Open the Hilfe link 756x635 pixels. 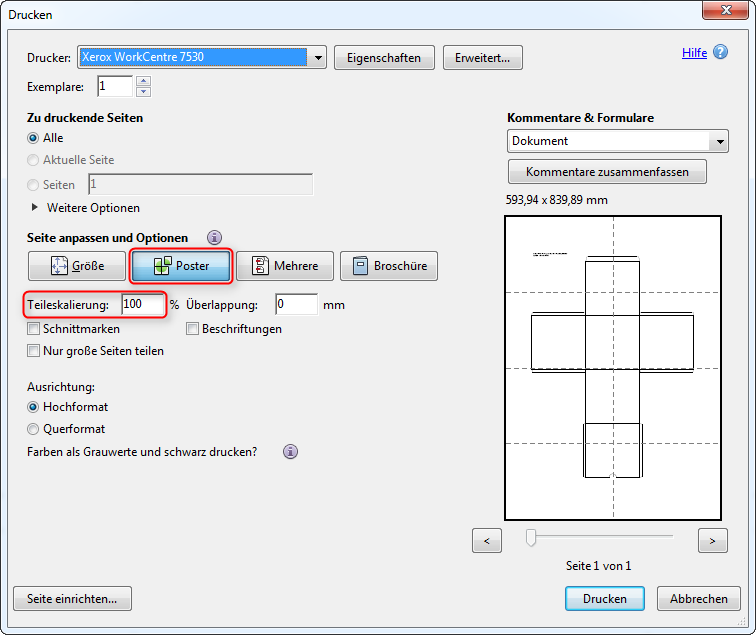pyautogui.click(x=694, y=53)
